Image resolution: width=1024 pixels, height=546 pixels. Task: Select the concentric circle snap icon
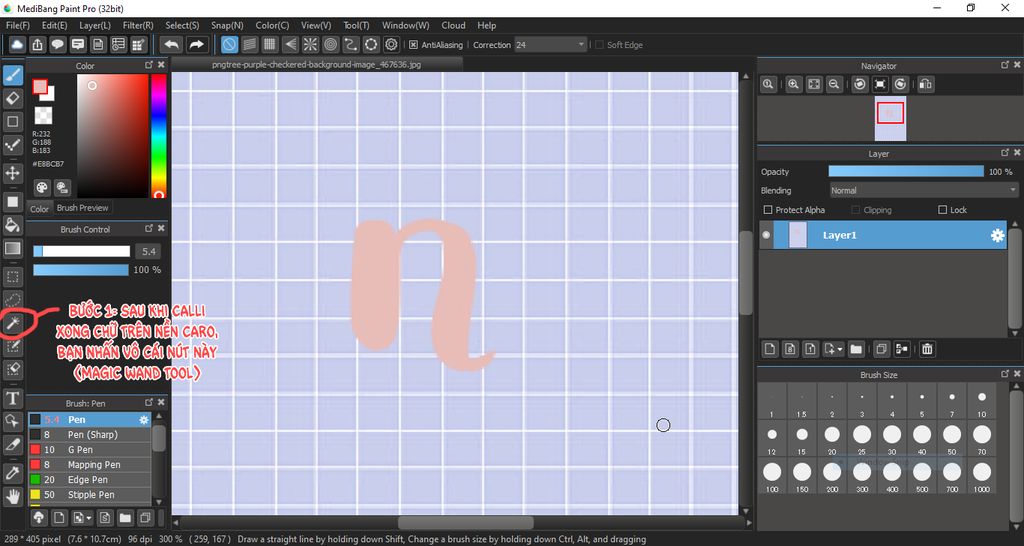coord(330,44)
